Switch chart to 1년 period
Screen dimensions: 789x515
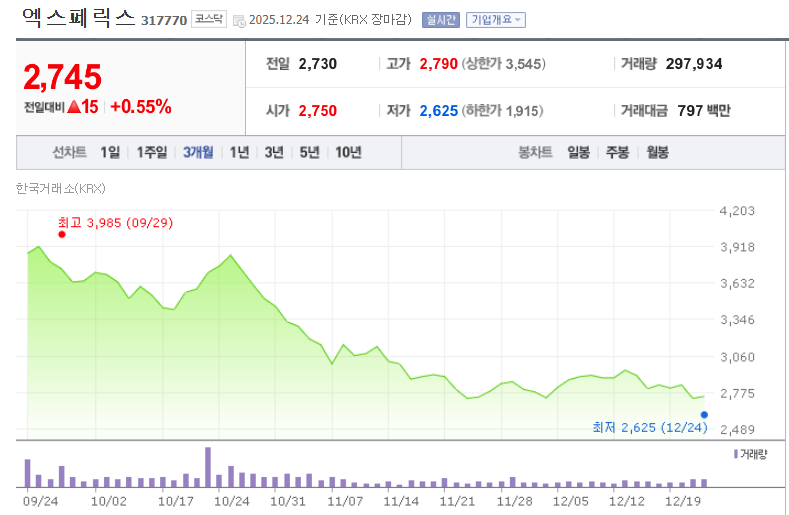[240, 152]
